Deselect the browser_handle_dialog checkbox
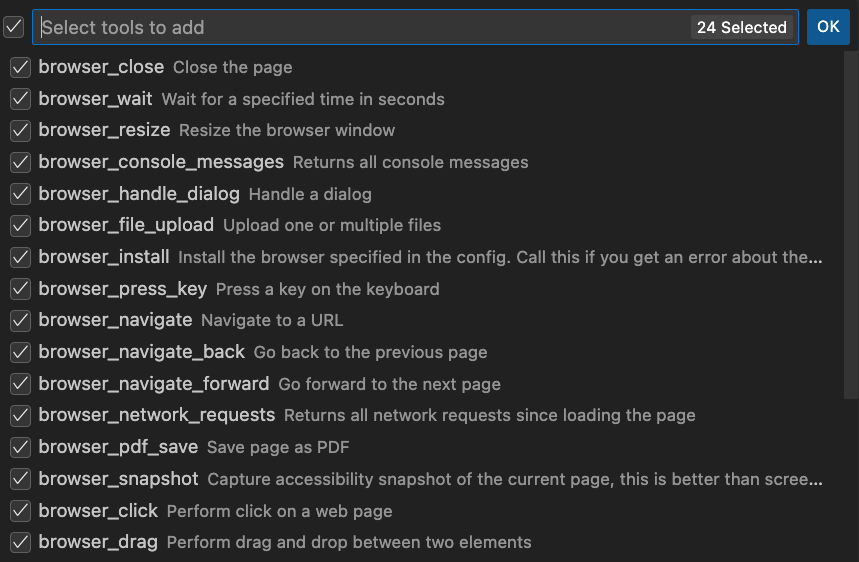This screenshot has height=562, width=859. pyautogui.click(x=20, y=194)
